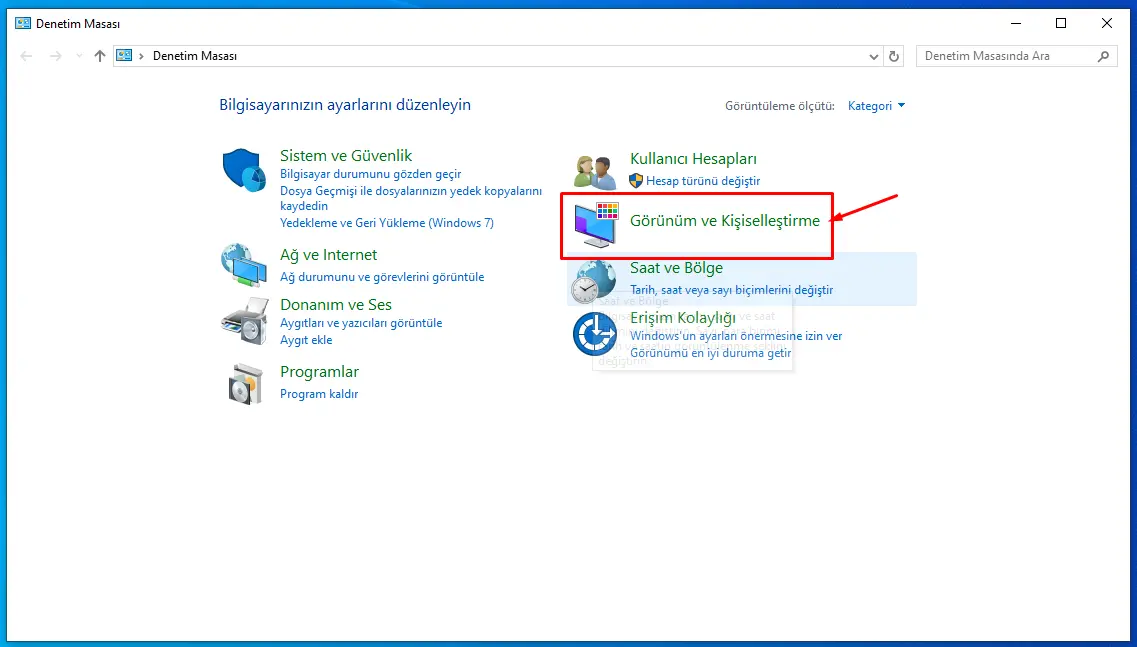Open Programlar category heading
This screenshot has height=647, width=1137.
coord(320,371)
